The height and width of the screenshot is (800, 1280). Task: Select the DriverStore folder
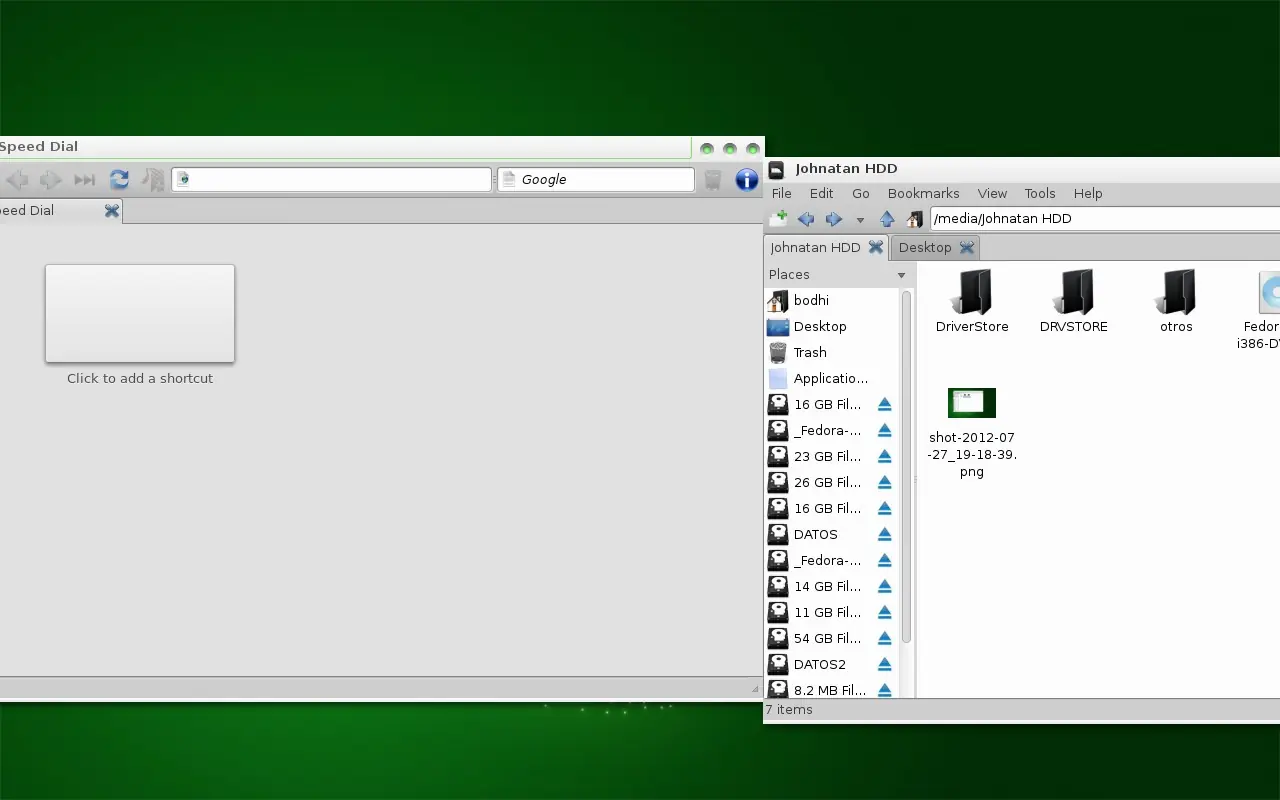972,301
